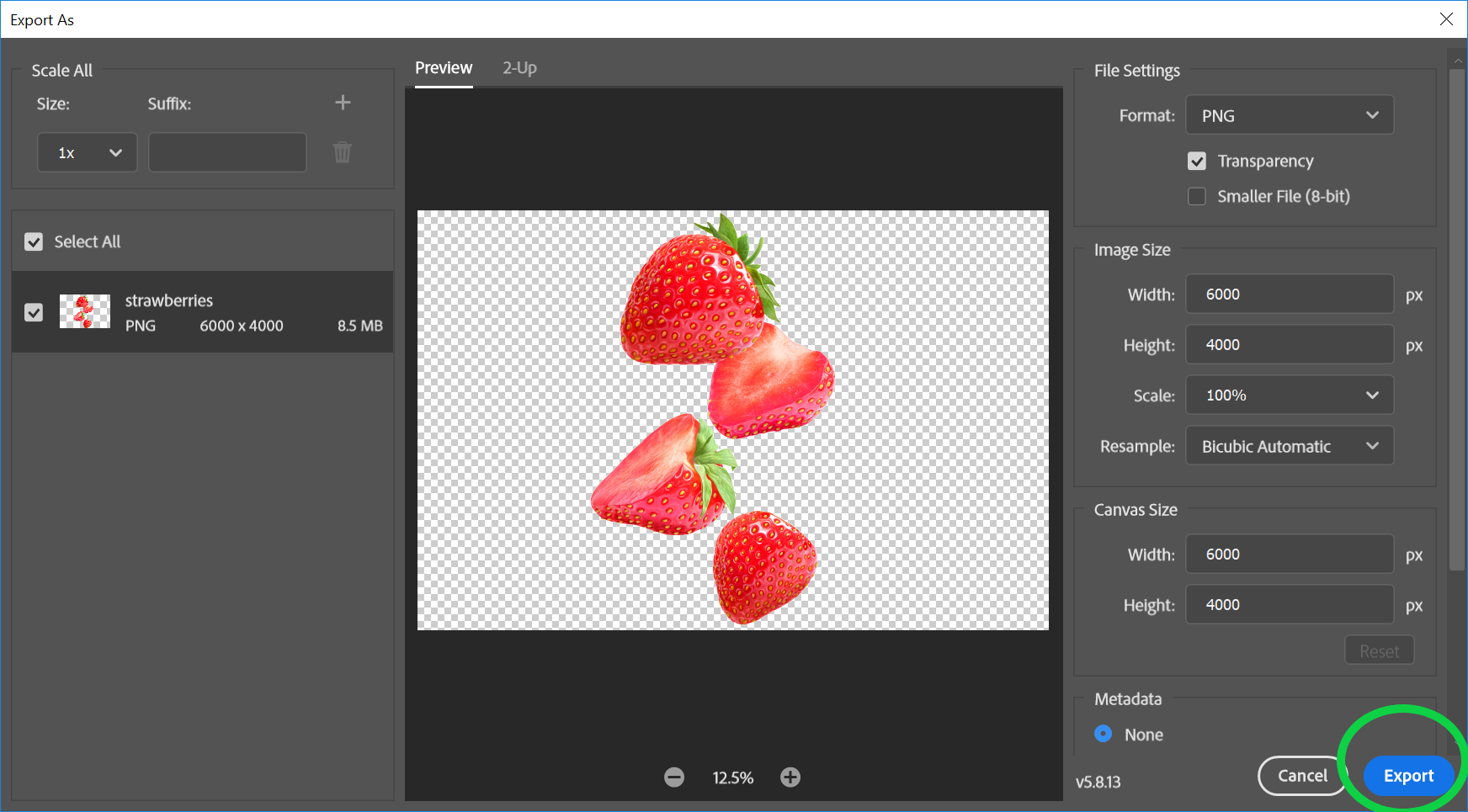The image size is (1468, 812).
Task: Click the Canvas Size Width field
Action: 1290,554
